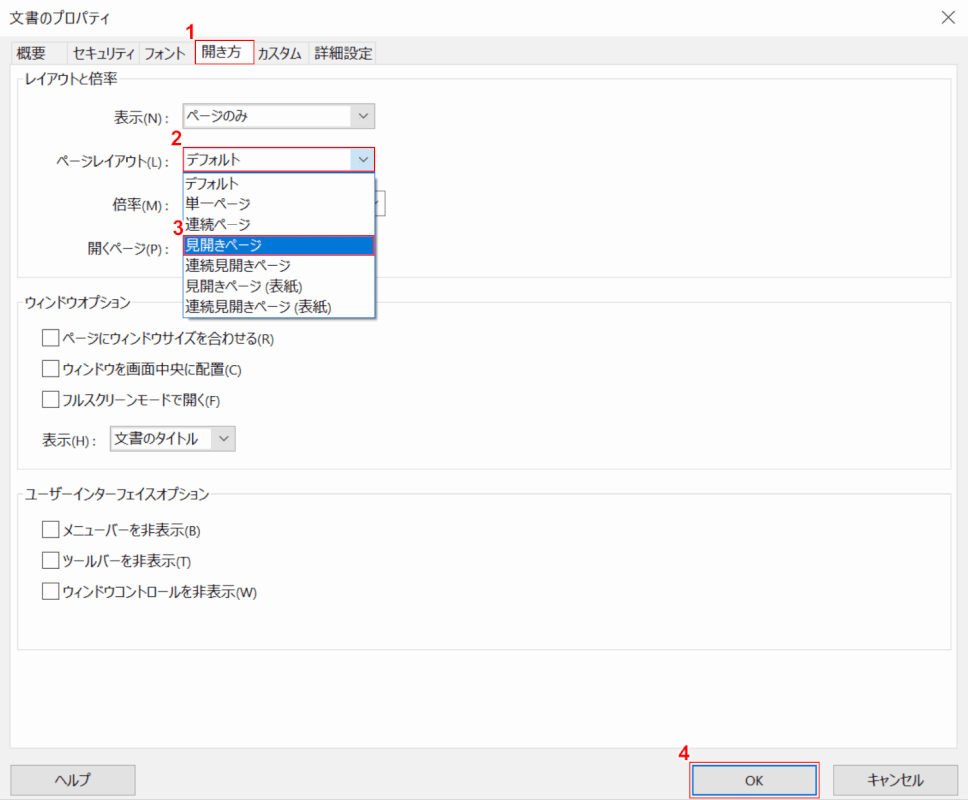The width and height of the screenshot is (968, 800).
Task: Check ウィンドウを画面中央に配置
Action: (x=50, y=368)
